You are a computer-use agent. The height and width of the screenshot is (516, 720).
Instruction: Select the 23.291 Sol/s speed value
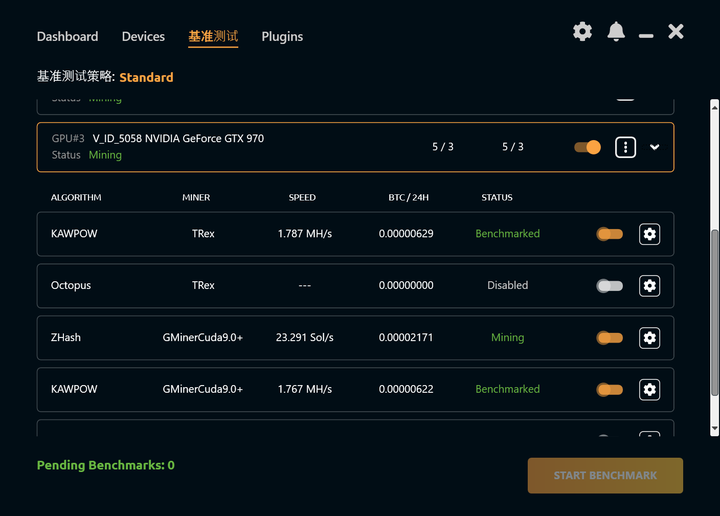pos(305,337)
